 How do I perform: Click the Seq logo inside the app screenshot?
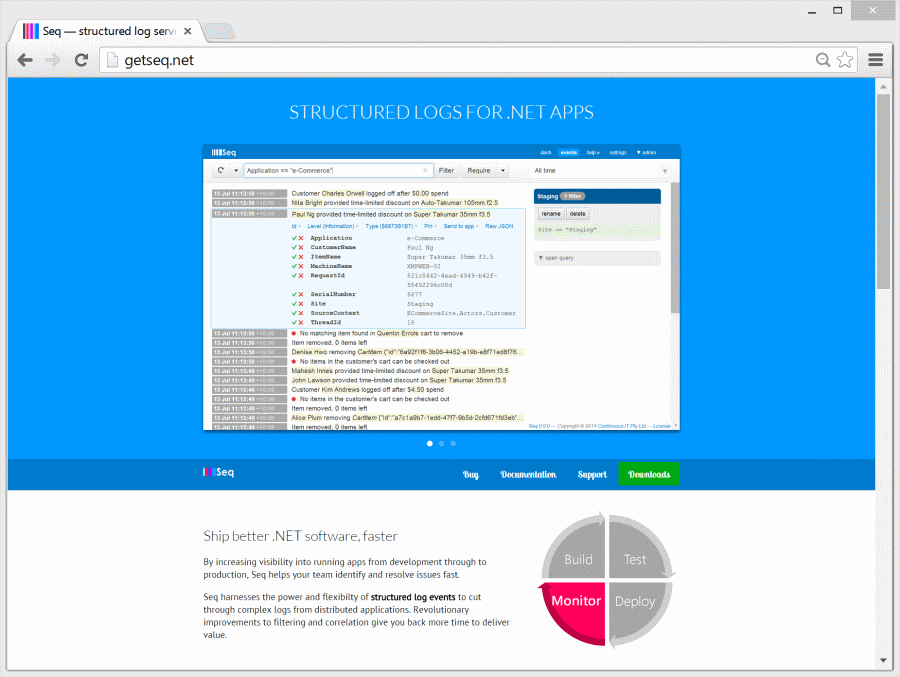coord(223,152)
